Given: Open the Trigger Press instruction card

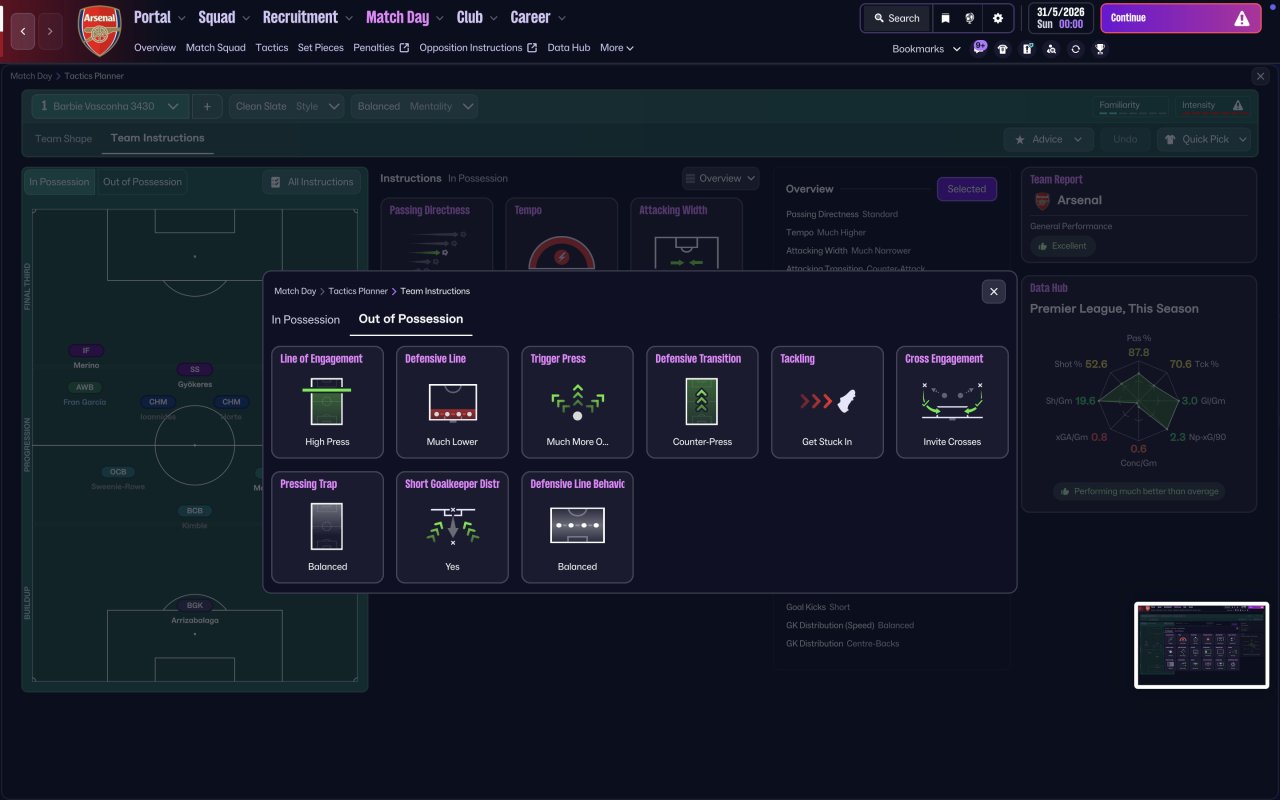Looking at the screenshot, I should [577, 402].
